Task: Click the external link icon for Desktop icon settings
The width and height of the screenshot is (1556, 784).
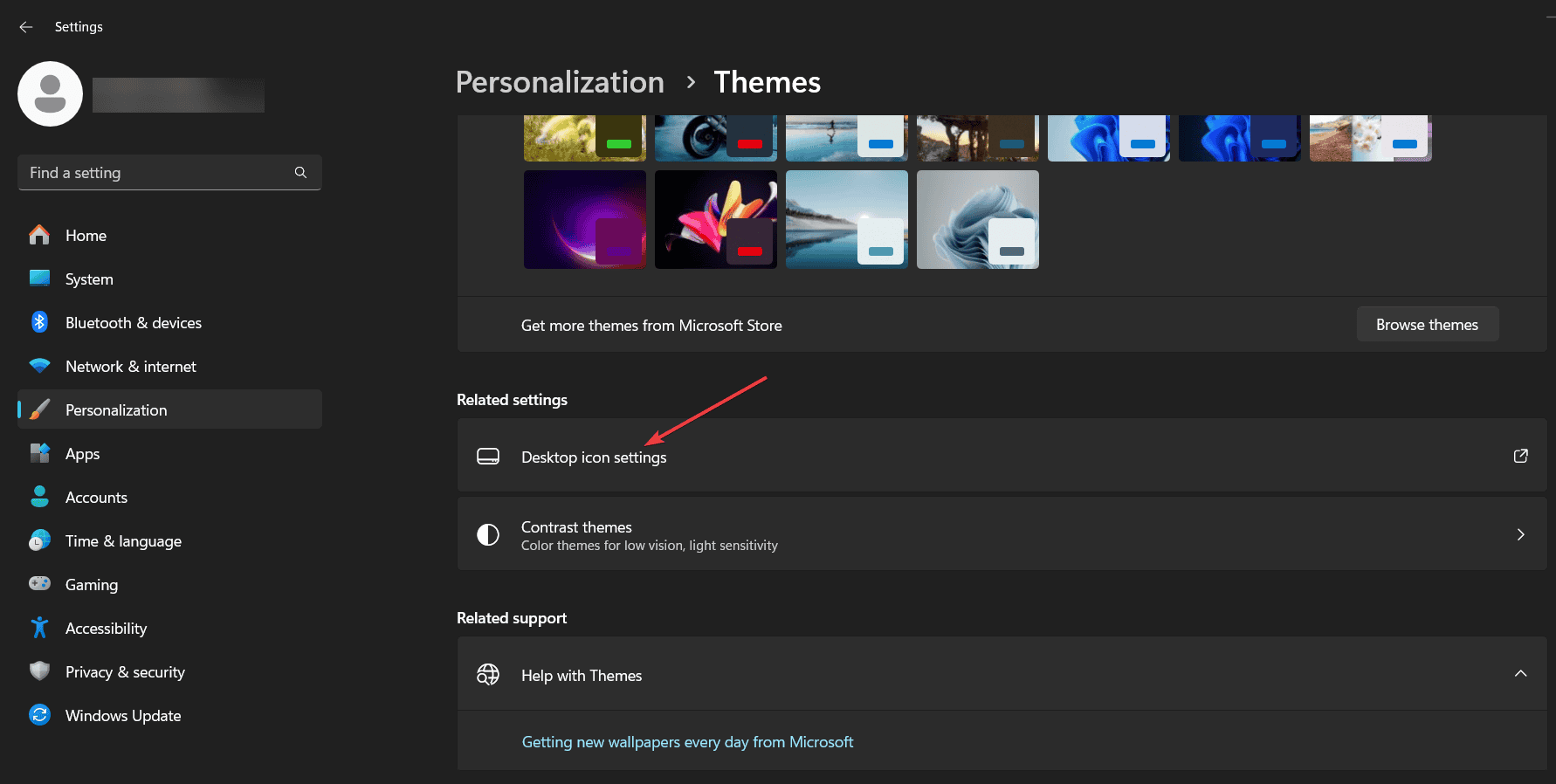Action: pyautogui.click(x=1520, y=456)
